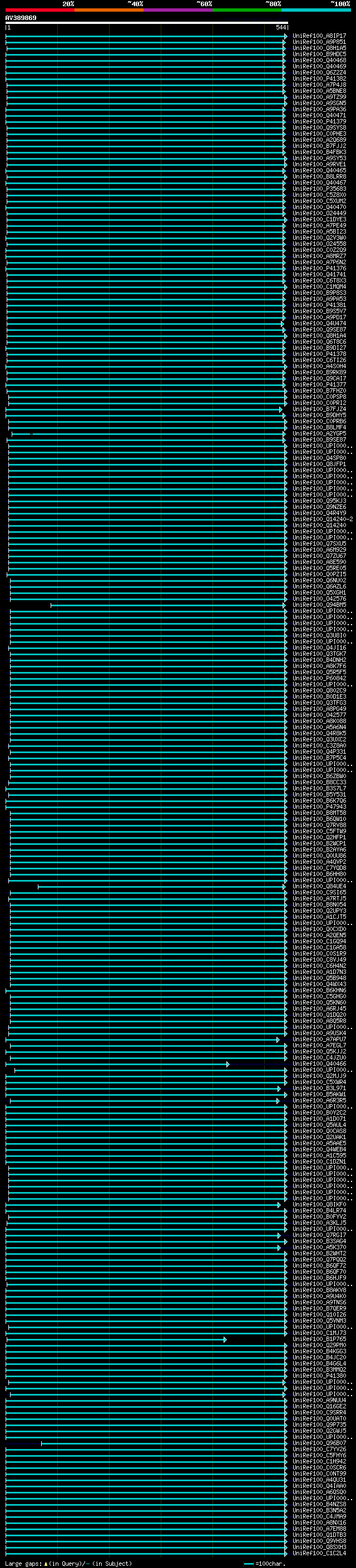Select the UniRef100_Q4SP80 label

[319, 458]
